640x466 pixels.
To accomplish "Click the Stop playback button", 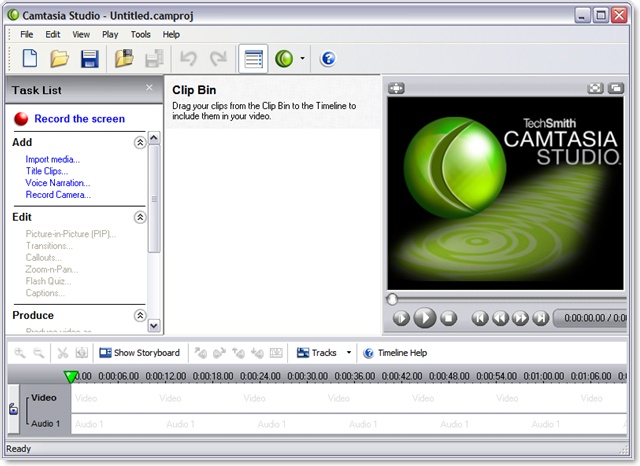I will coord(449,318).
